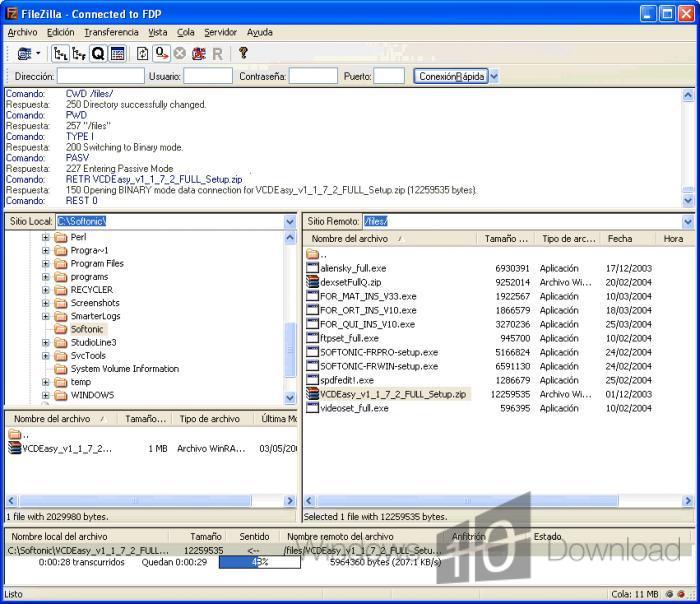Expand the Program Files folder node
700x604 pixels.
[46, 264]
